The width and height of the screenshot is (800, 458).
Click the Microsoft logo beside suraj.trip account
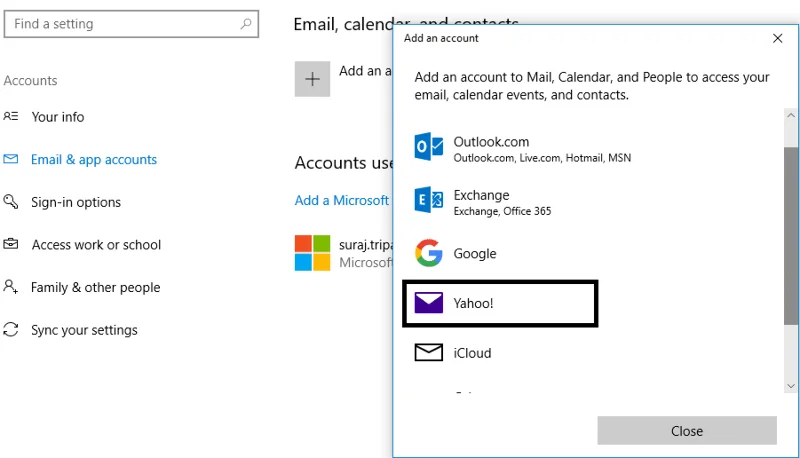tap(312, 253)
